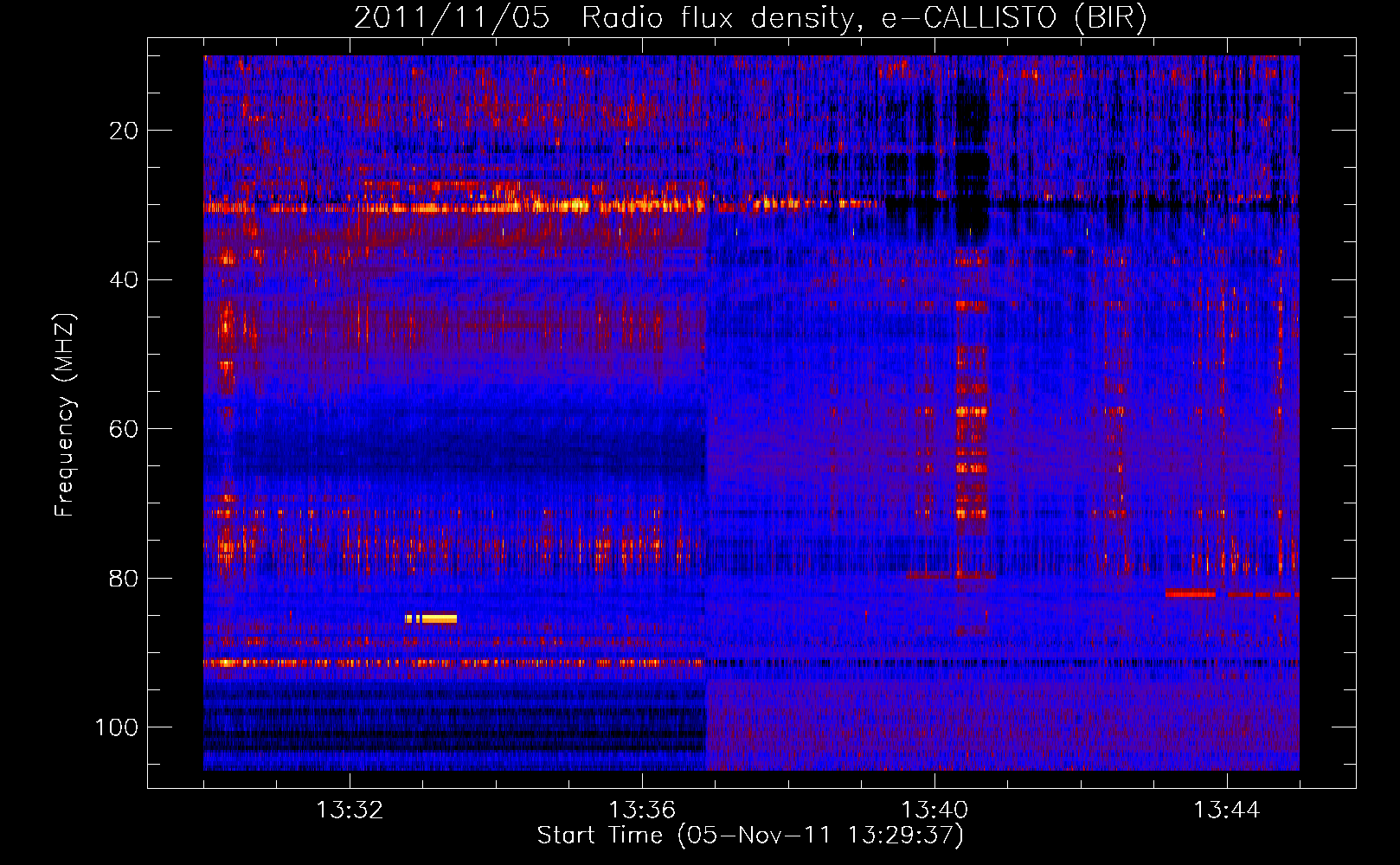Click the '80' frequency tick label

125,578
